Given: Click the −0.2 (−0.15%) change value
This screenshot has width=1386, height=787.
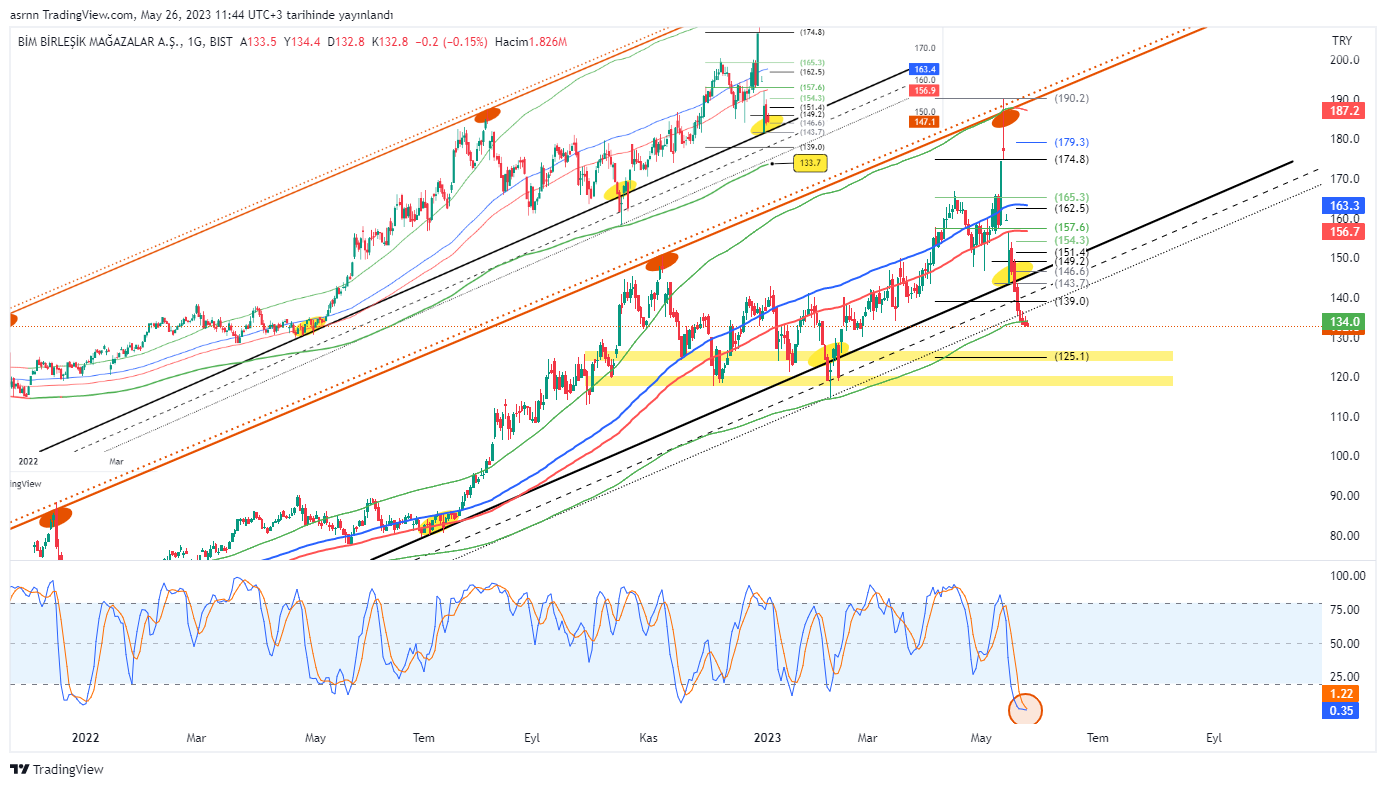Looking at the screenshot, I should pyautogui.click(x=453, y=42).
